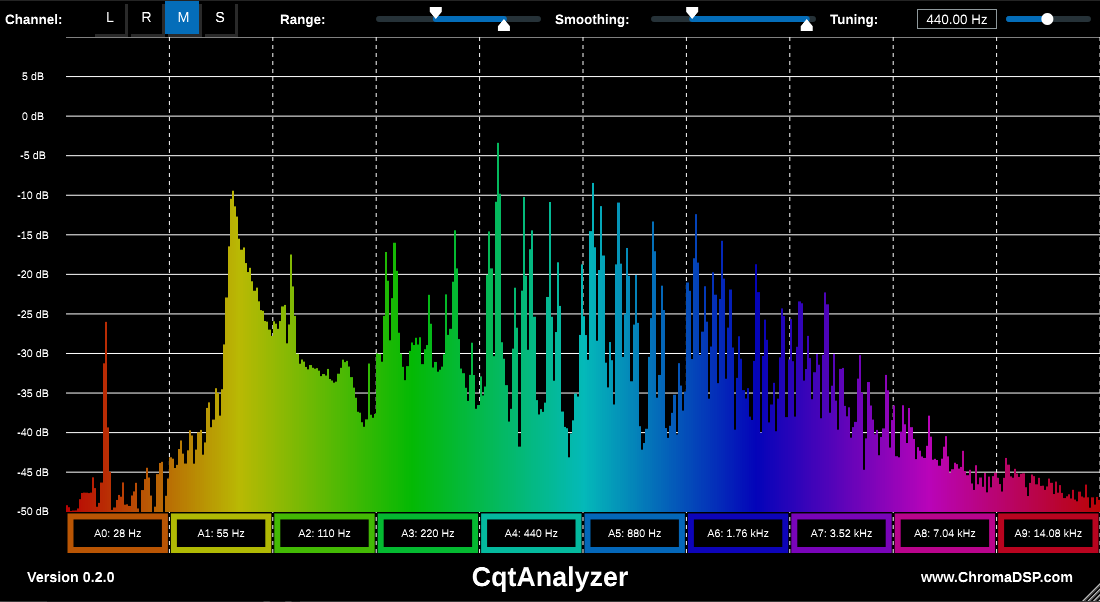This screenshot has width=1100, height=602.
Task: Select the M mid channel button
Action: point(183,18)
